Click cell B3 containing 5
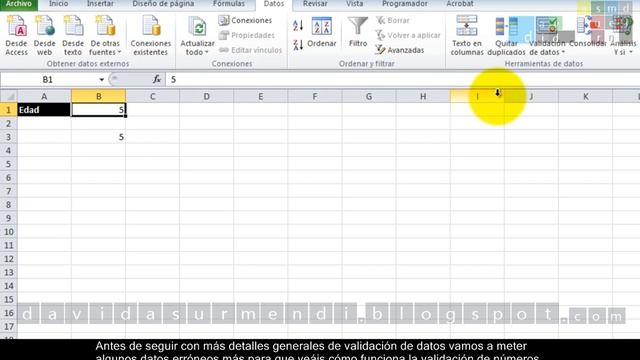This screenshot has height=360, width=640. pos(98,137)
